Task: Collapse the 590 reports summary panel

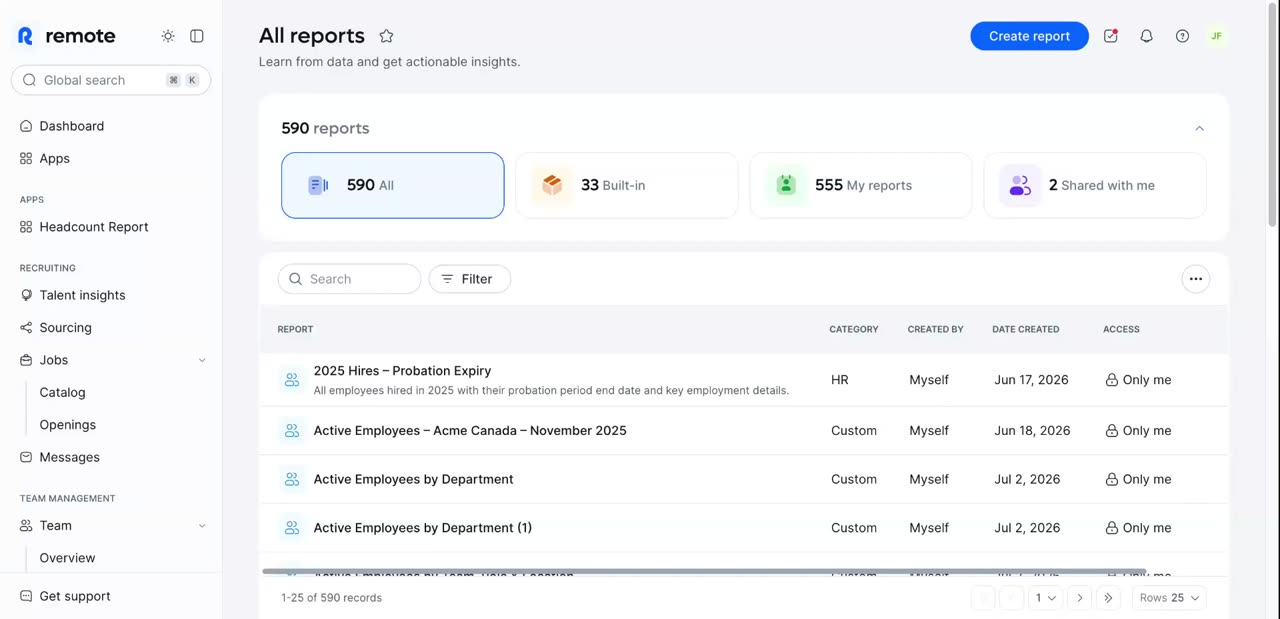Action: click(1199, 128)
